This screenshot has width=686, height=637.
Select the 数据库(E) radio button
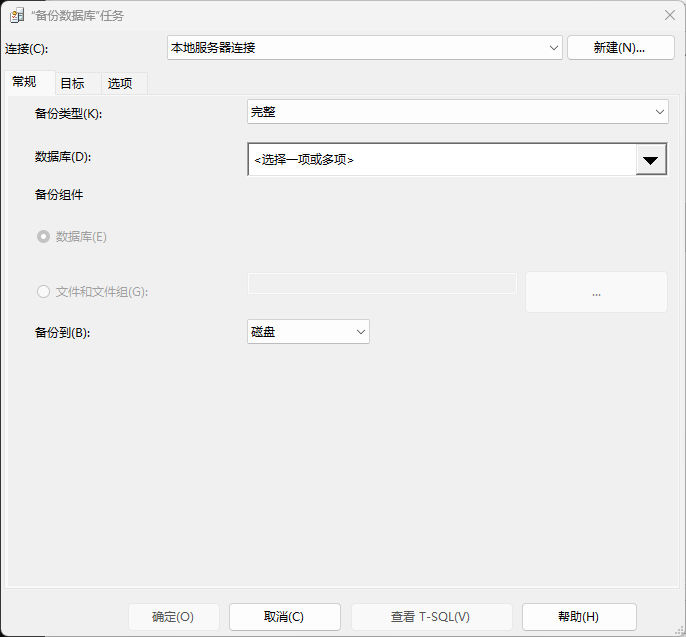(x=43, y=237)
